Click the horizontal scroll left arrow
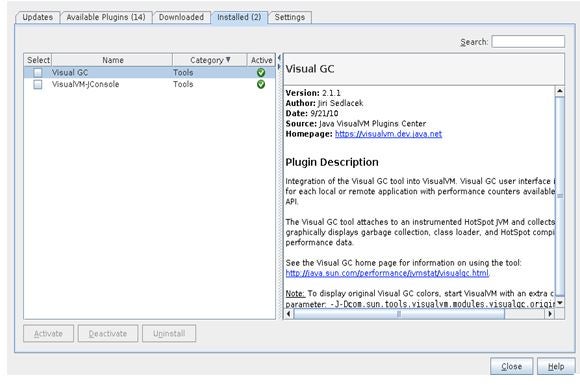The width and height of the screenshot is (580, 385). (289, 314)
